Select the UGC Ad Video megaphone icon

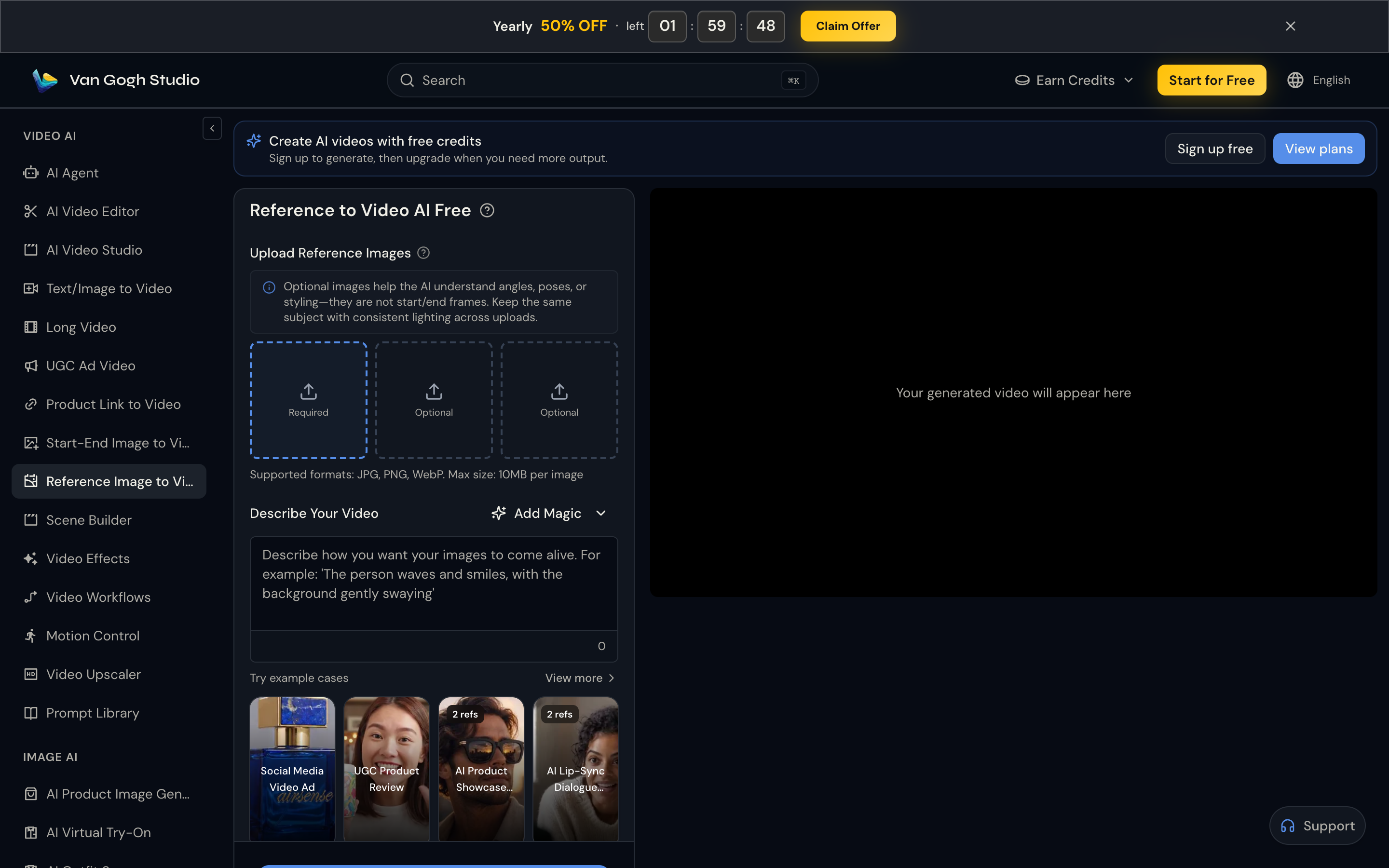30,366
